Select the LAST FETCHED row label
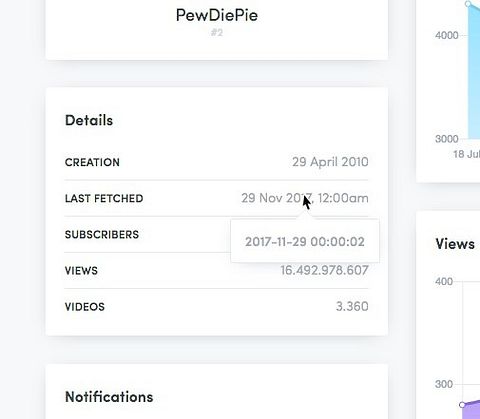 [104, 198]
